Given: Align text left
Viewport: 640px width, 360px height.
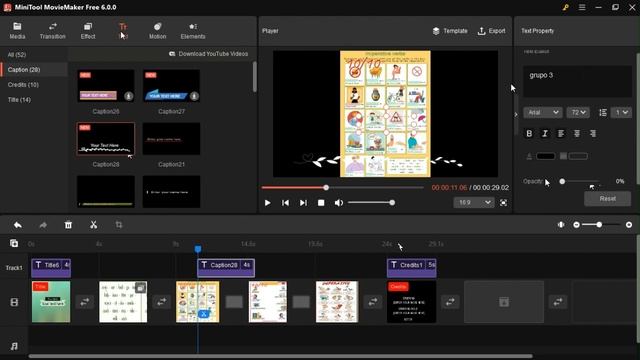Looking at the screenshot, I should (x=561, y=133).
